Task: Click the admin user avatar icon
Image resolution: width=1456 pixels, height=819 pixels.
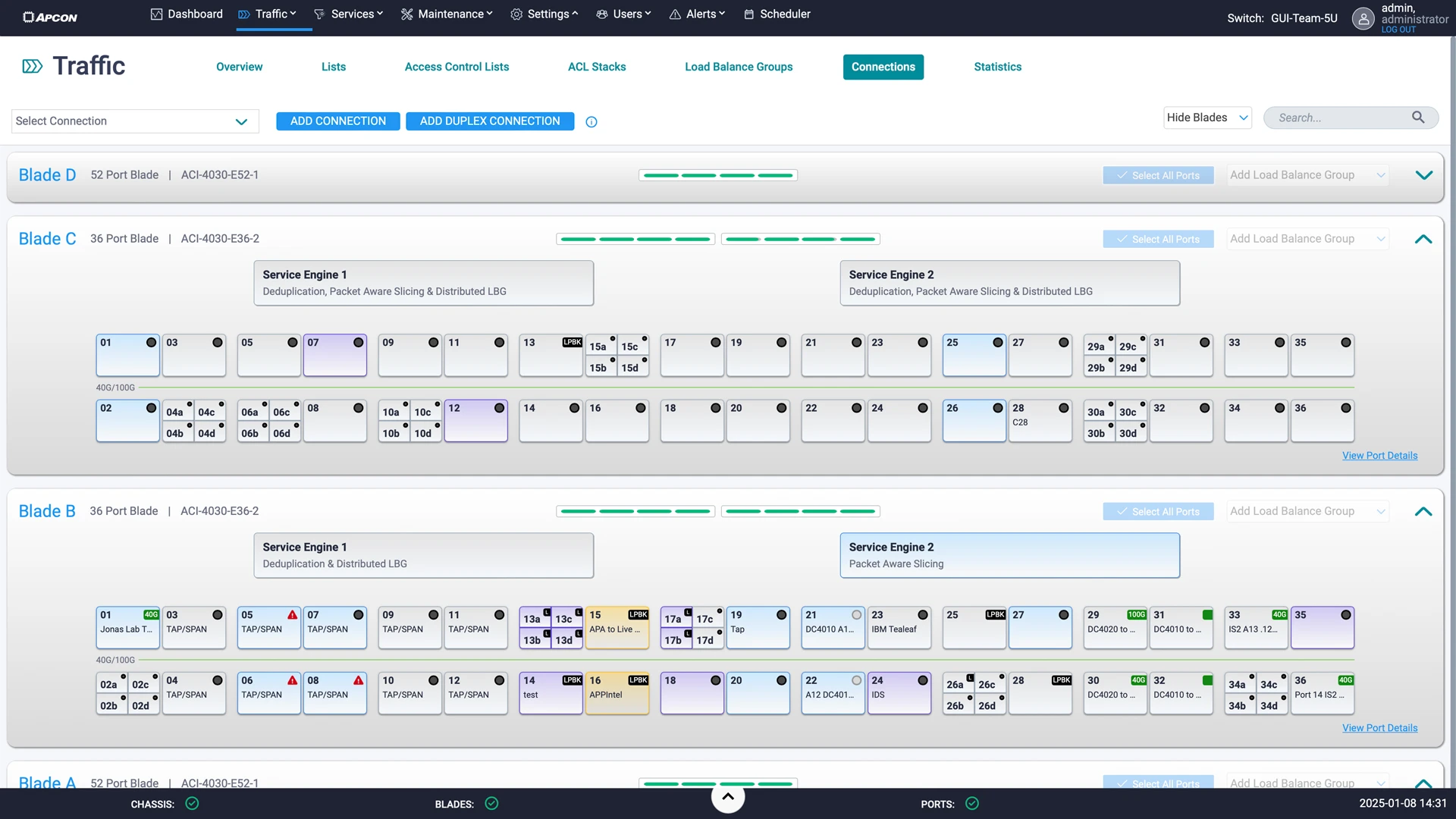Action: click(x=1363, y=19)
